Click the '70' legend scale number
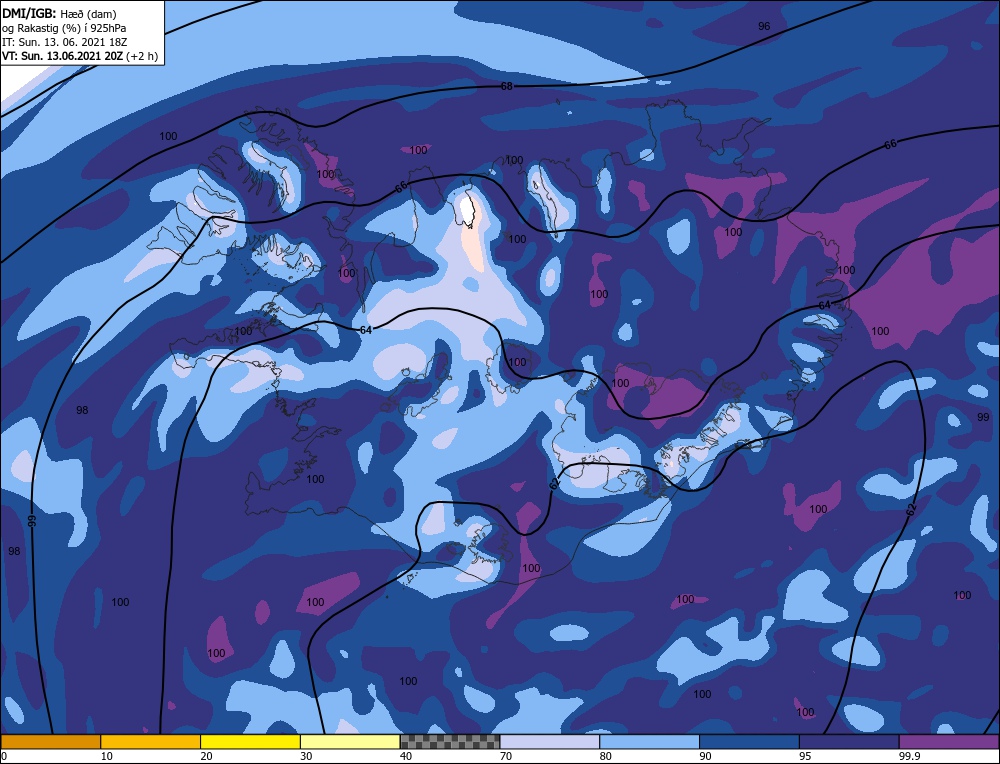This screenshot has height=764, width=1000. pos(506,756)
